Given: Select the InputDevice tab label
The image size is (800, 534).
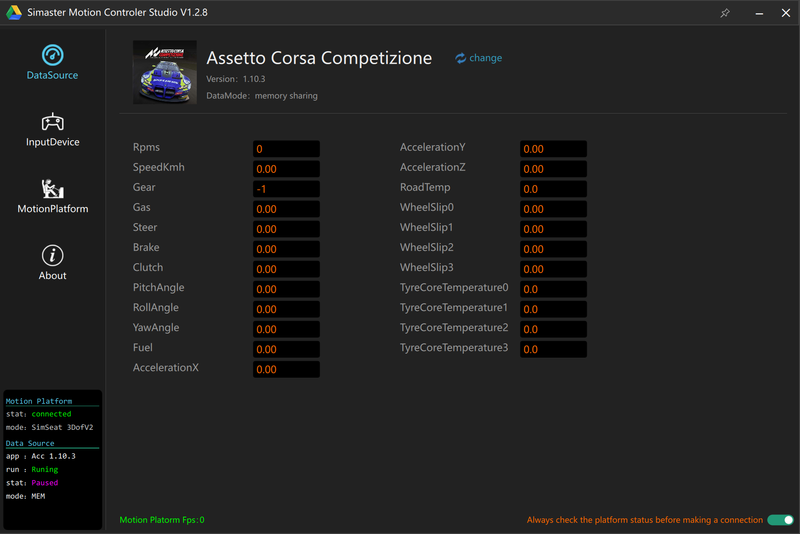Looking at the screenshot, I should click(53, 142).
